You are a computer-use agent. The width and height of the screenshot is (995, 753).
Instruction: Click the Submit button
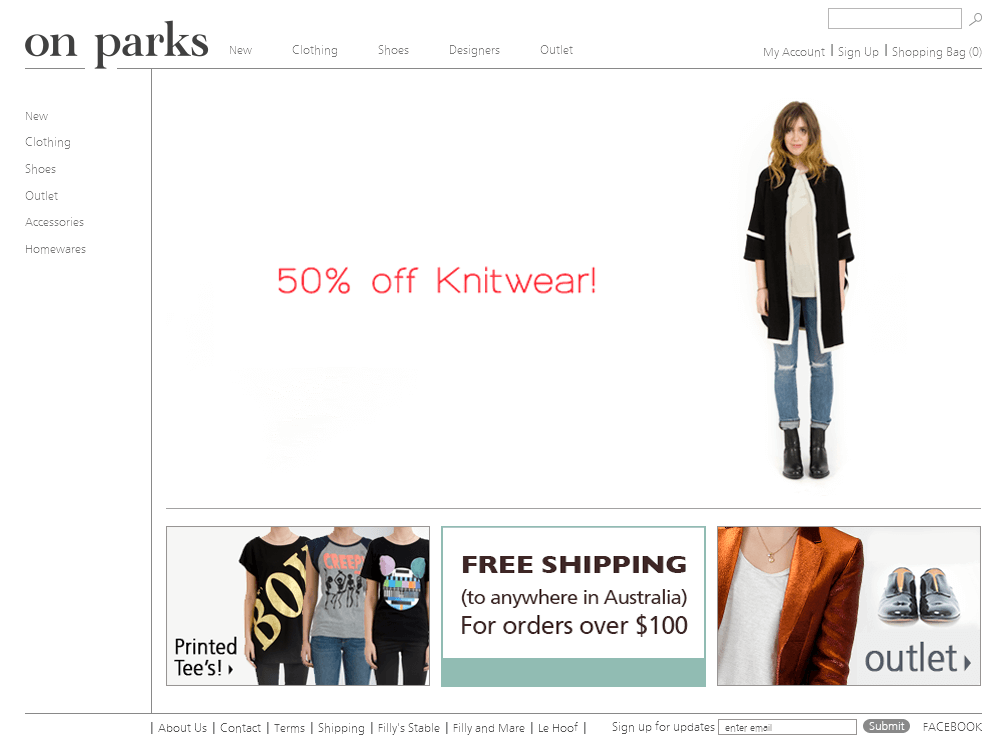pos(886,726)
